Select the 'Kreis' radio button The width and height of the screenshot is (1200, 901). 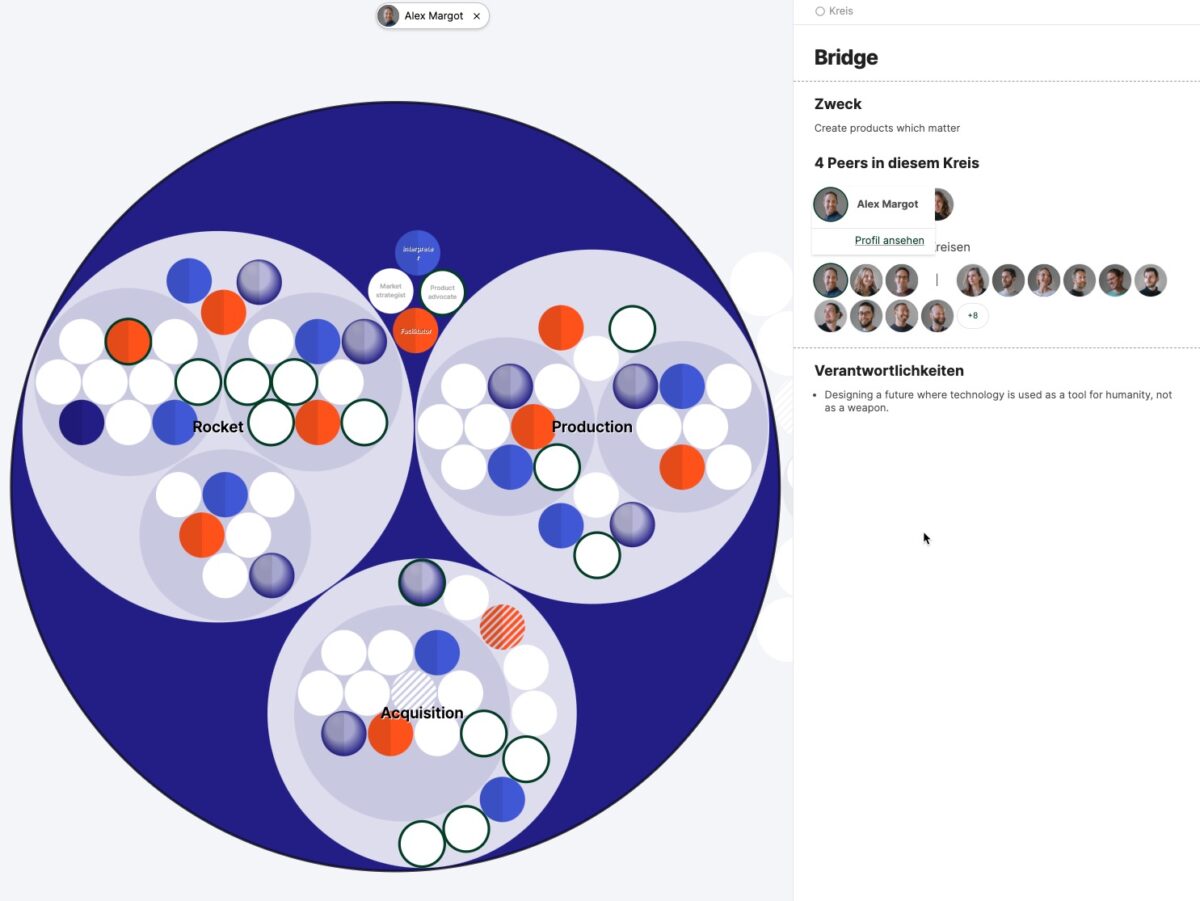click(x=822, y=10)
